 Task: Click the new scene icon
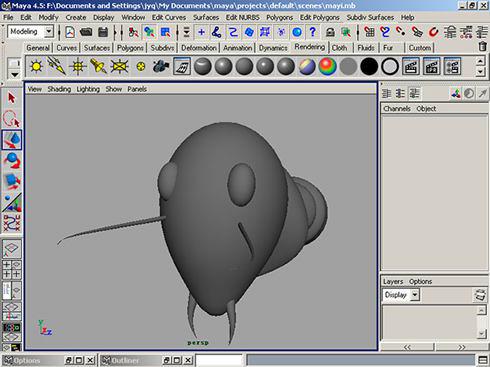tap(70, 32)
